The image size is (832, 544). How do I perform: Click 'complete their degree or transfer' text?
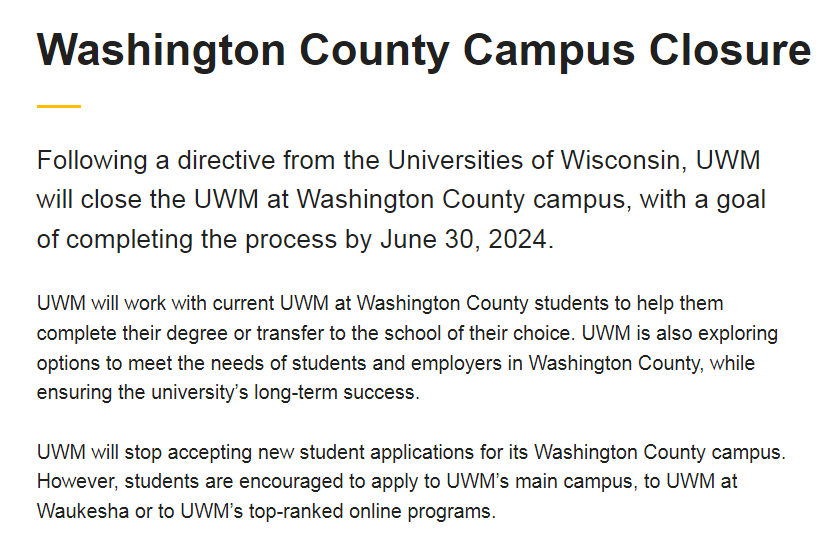pos(180,333)
